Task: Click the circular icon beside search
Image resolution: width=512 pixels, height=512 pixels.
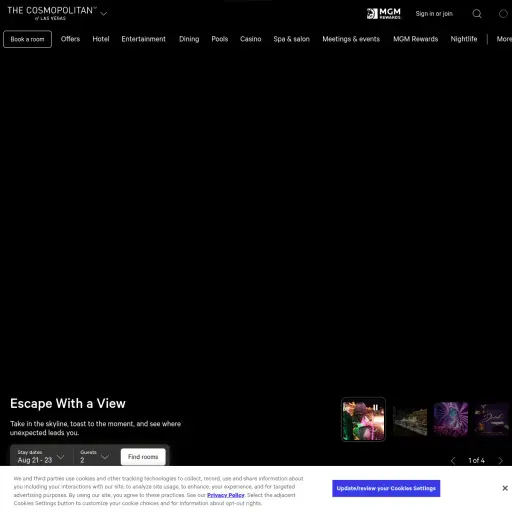Action: [503, 14]
